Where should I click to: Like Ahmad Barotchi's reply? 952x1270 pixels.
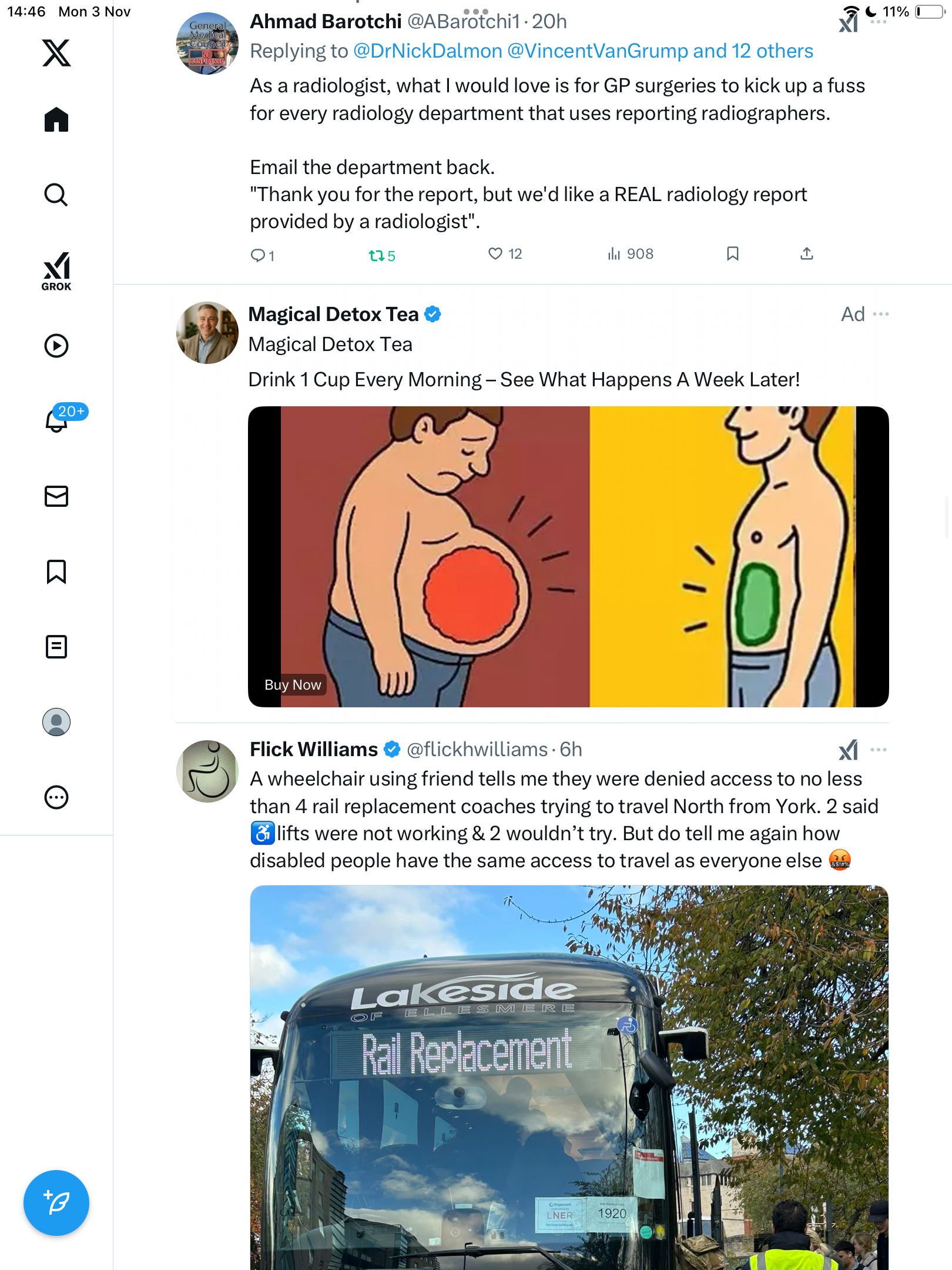coord(495,254)
